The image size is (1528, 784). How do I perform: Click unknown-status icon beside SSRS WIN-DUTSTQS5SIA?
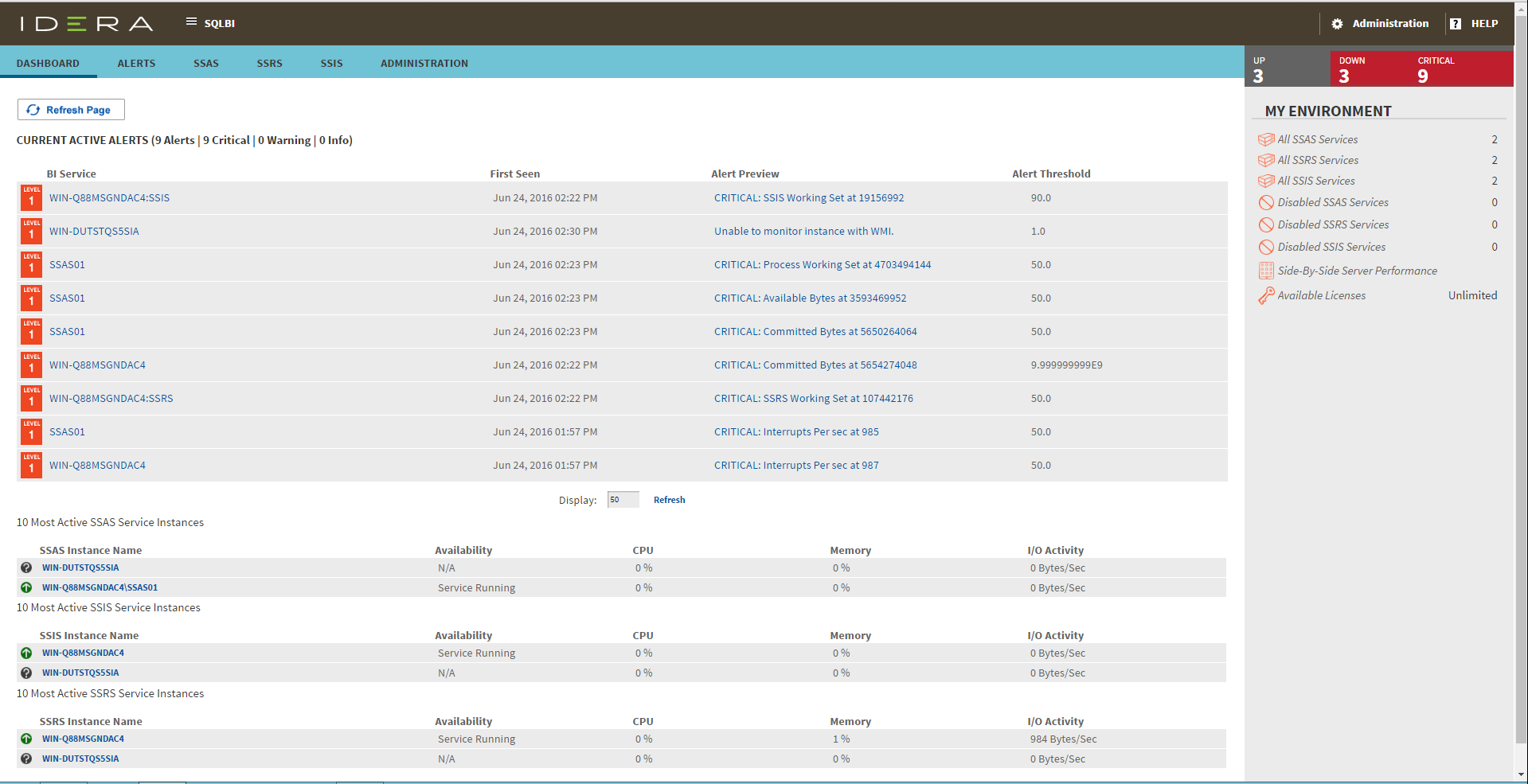click(26, 759)
